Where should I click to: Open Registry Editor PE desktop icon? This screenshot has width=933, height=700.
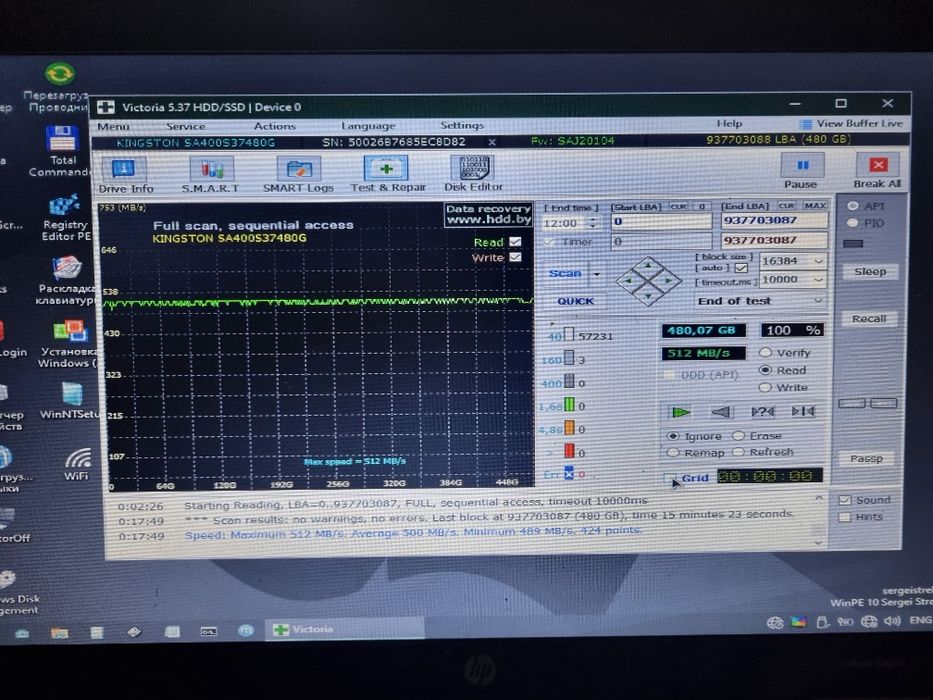(x=64, y=217)
